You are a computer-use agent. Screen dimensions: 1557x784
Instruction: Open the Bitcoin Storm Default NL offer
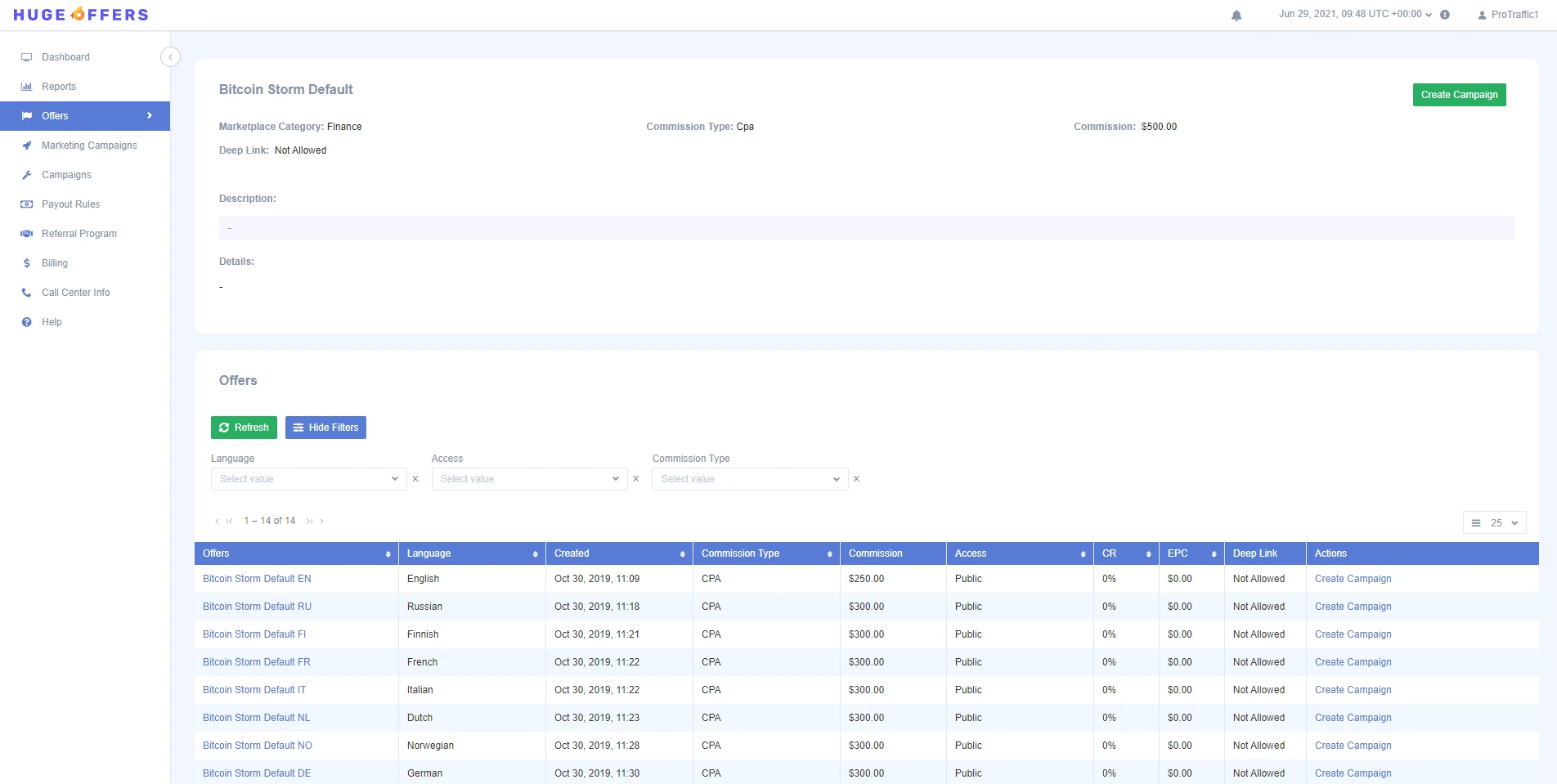click(256, 718)
